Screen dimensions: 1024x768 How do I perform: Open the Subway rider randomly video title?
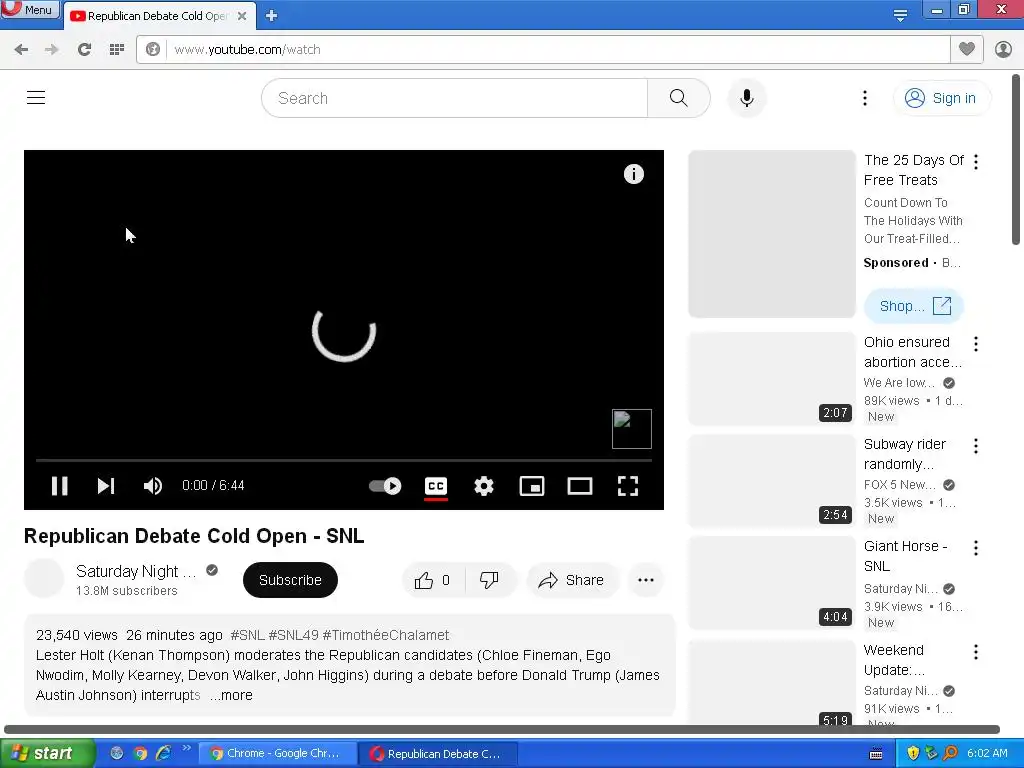click(904, 454)
